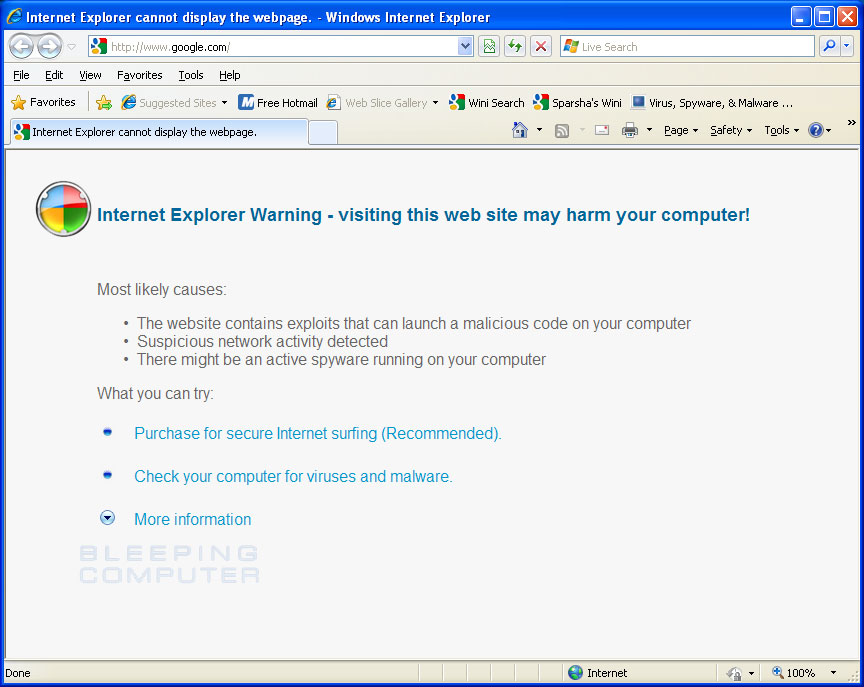Viewport: 864px width, 687px height.
Task: Open the zoom level dropdown arrow
Action: [833, 672]
